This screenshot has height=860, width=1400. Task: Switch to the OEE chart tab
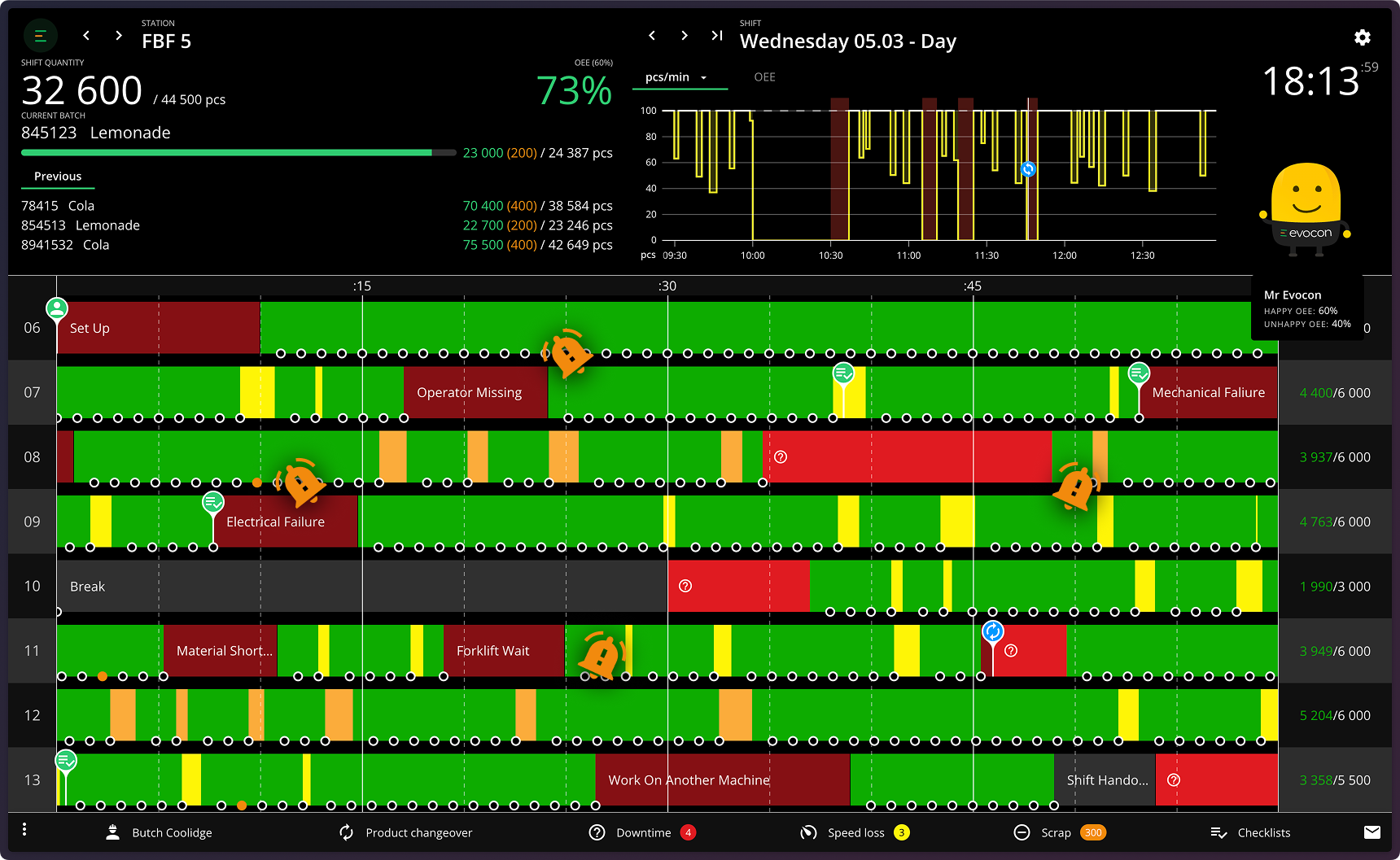(764, 77)
